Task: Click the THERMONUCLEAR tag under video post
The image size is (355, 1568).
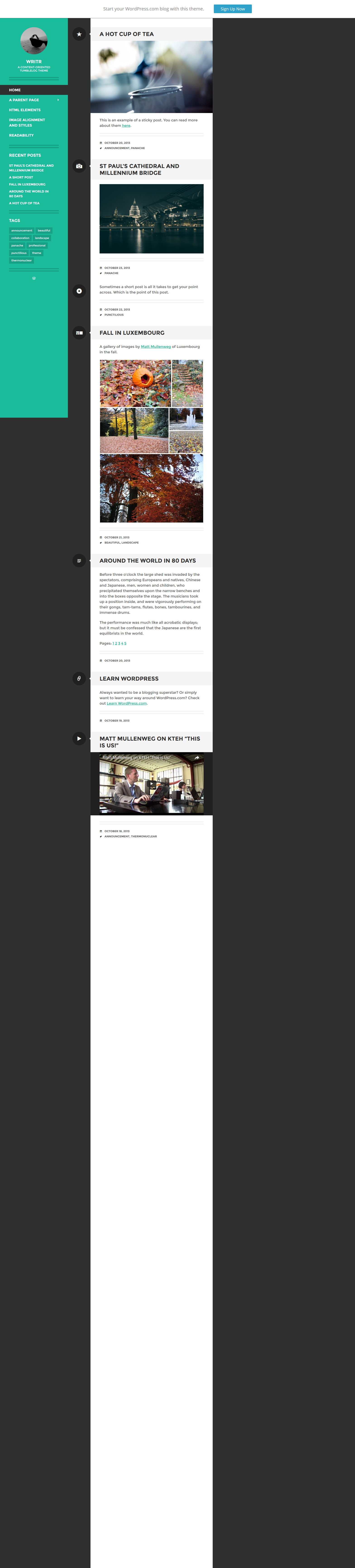Action: tap(144, 836)
